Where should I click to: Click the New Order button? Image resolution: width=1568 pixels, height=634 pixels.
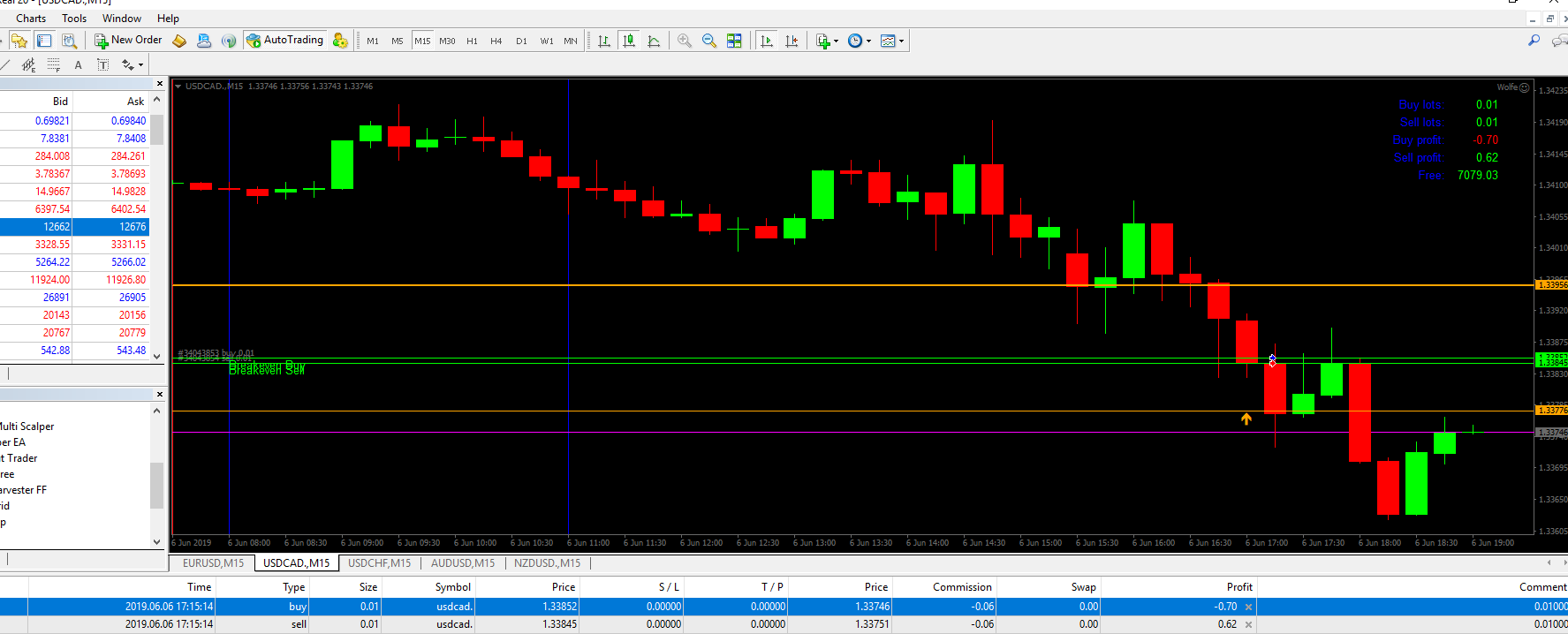point(128,41)
